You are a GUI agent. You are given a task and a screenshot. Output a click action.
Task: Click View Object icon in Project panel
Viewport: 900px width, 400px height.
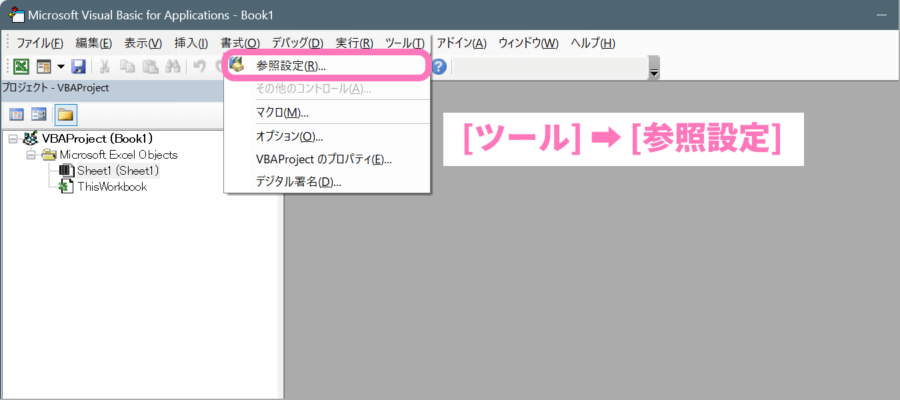click(39, 114)
